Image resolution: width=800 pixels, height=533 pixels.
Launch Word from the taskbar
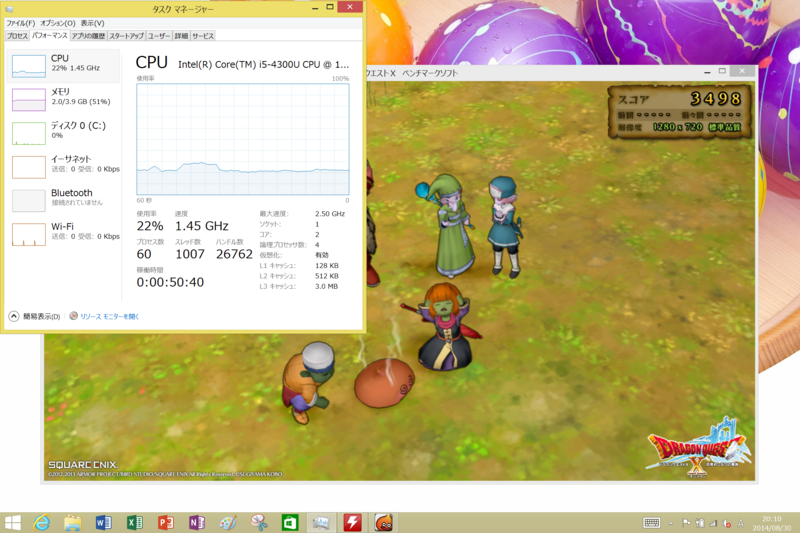click(104, 523)
